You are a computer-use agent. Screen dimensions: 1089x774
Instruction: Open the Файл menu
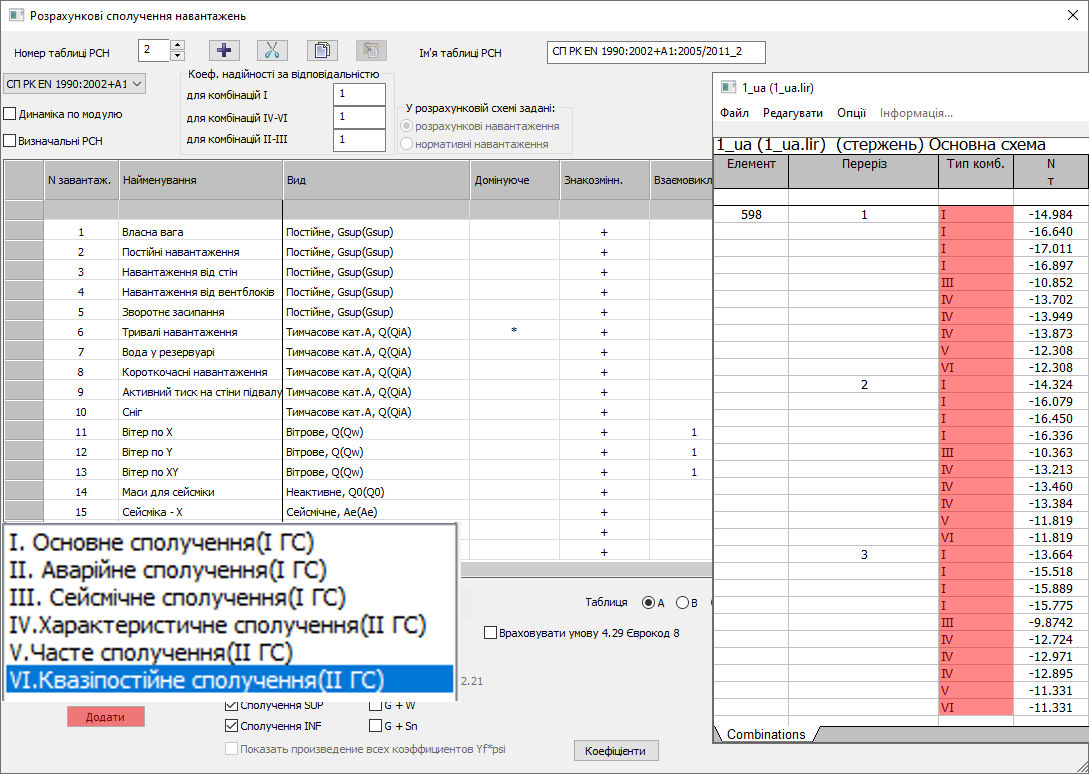(x=734, y=113)
